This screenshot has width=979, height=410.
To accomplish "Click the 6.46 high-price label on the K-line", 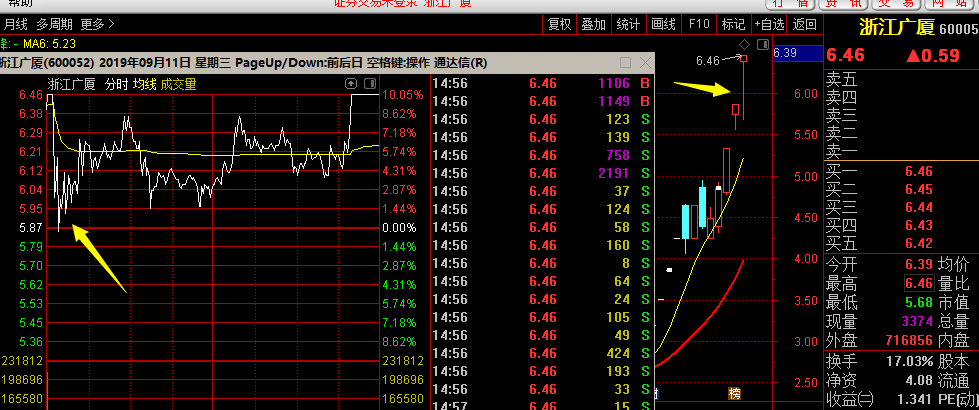I will [708, 61].
